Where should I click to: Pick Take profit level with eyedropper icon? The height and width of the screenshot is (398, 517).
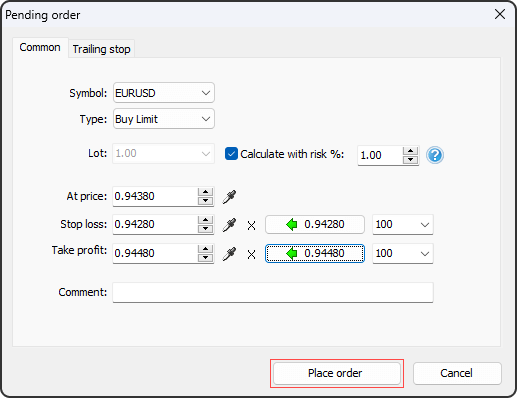point(229,254)
